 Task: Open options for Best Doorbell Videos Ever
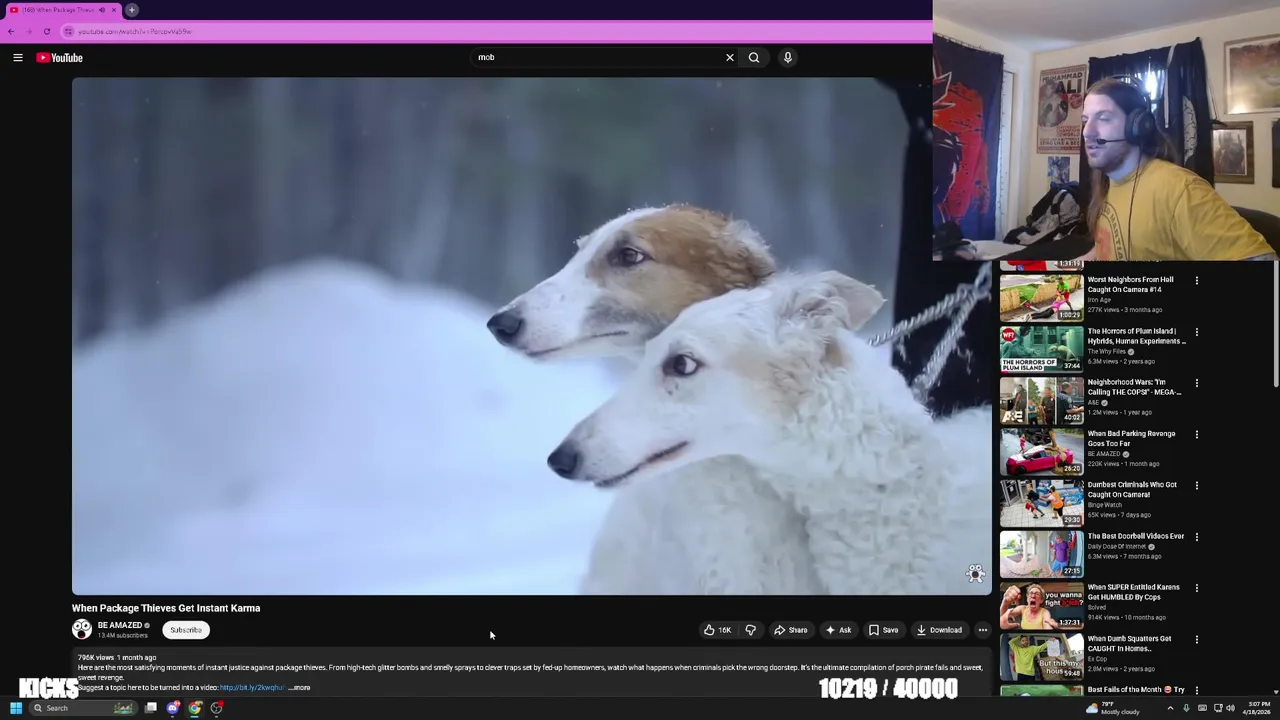pos(1196,537)
